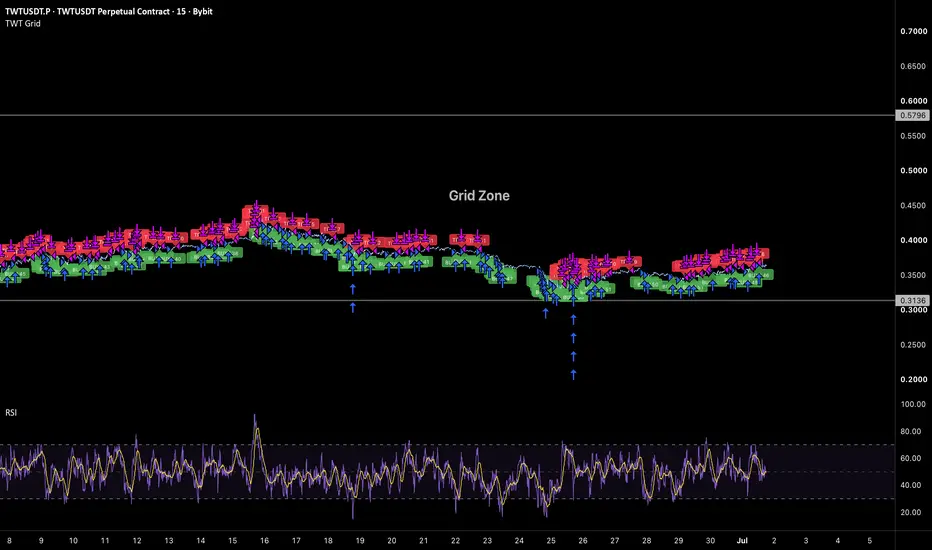Click the 0.5500 price axis label
The image size is (932, 550).
click(x=913, y=136)
